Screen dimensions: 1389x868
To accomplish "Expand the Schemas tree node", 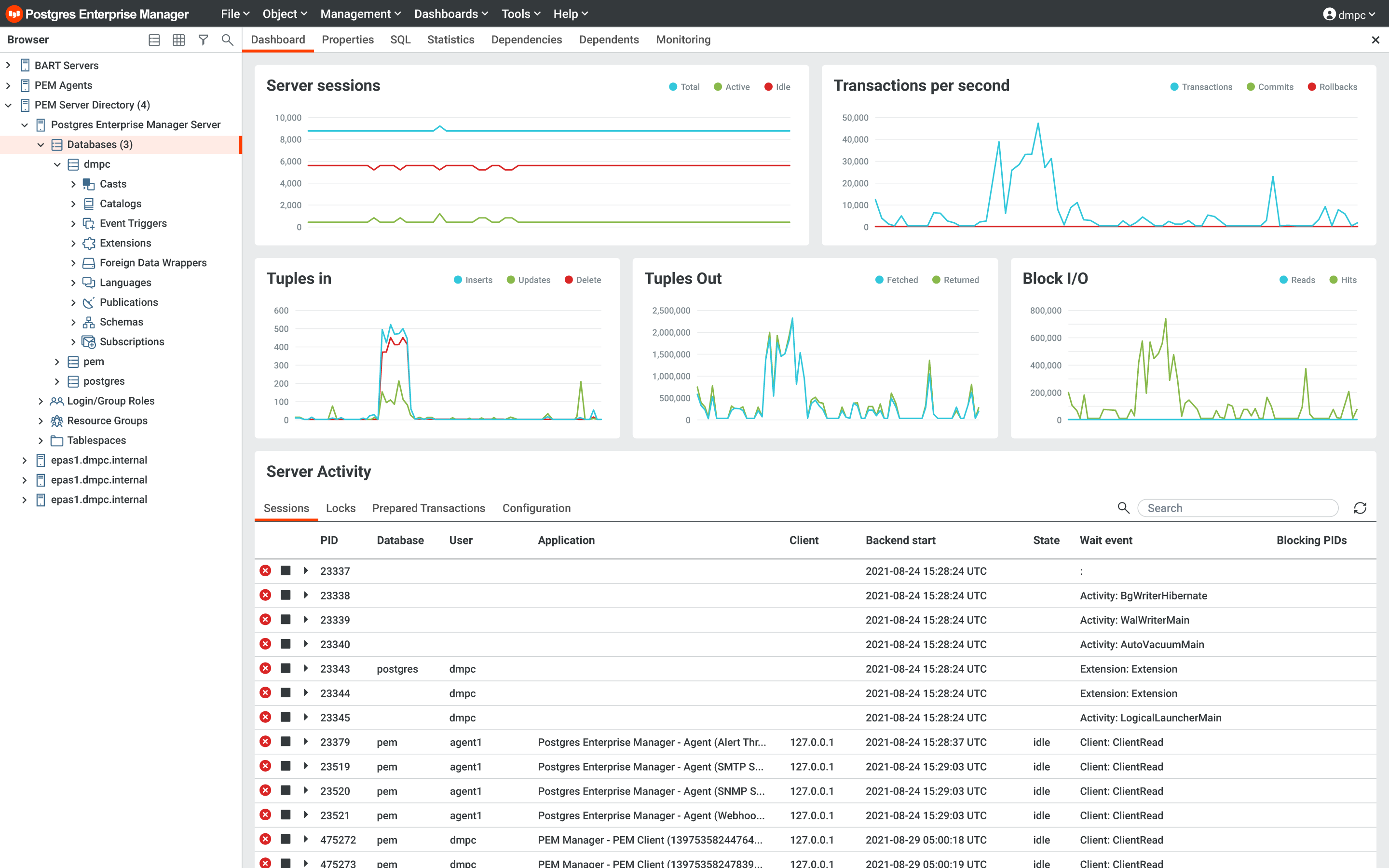I will coord(73,322).
